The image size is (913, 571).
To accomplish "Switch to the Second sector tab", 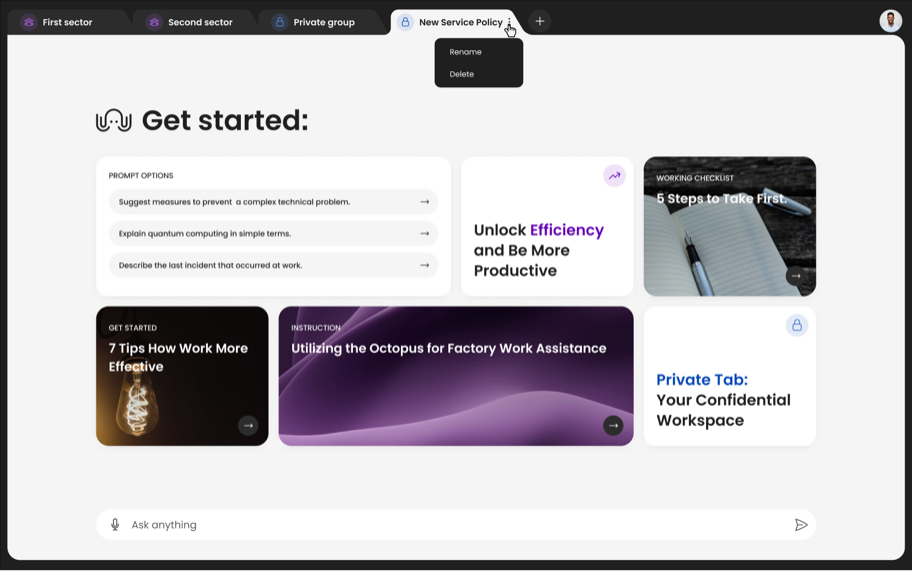I will click(x=199, y=22).
